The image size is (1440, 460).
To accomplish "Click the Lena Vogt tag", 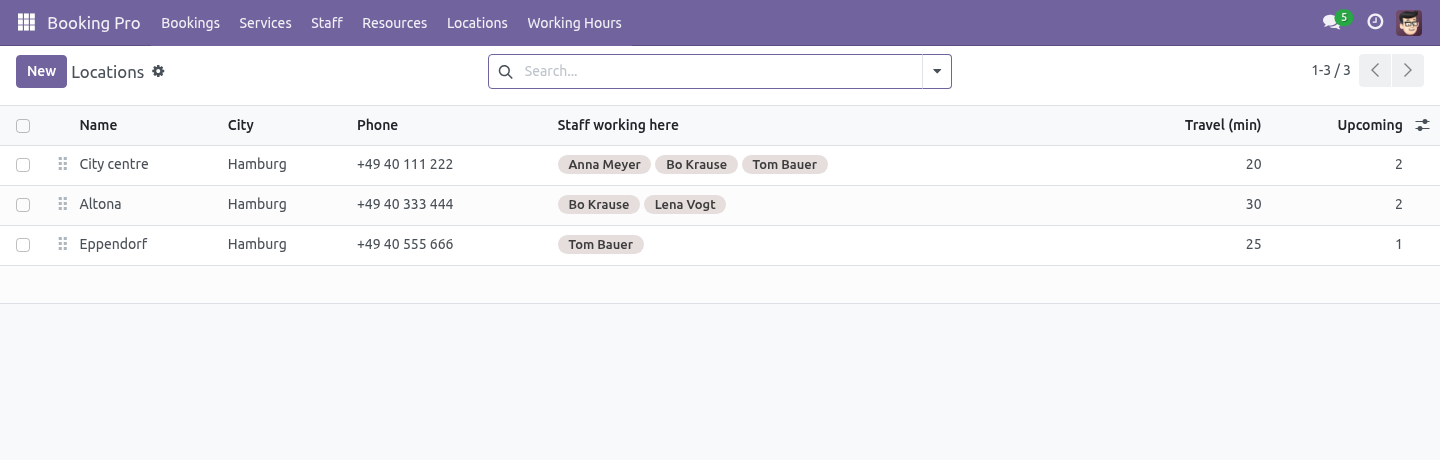I will coord(685,204).
